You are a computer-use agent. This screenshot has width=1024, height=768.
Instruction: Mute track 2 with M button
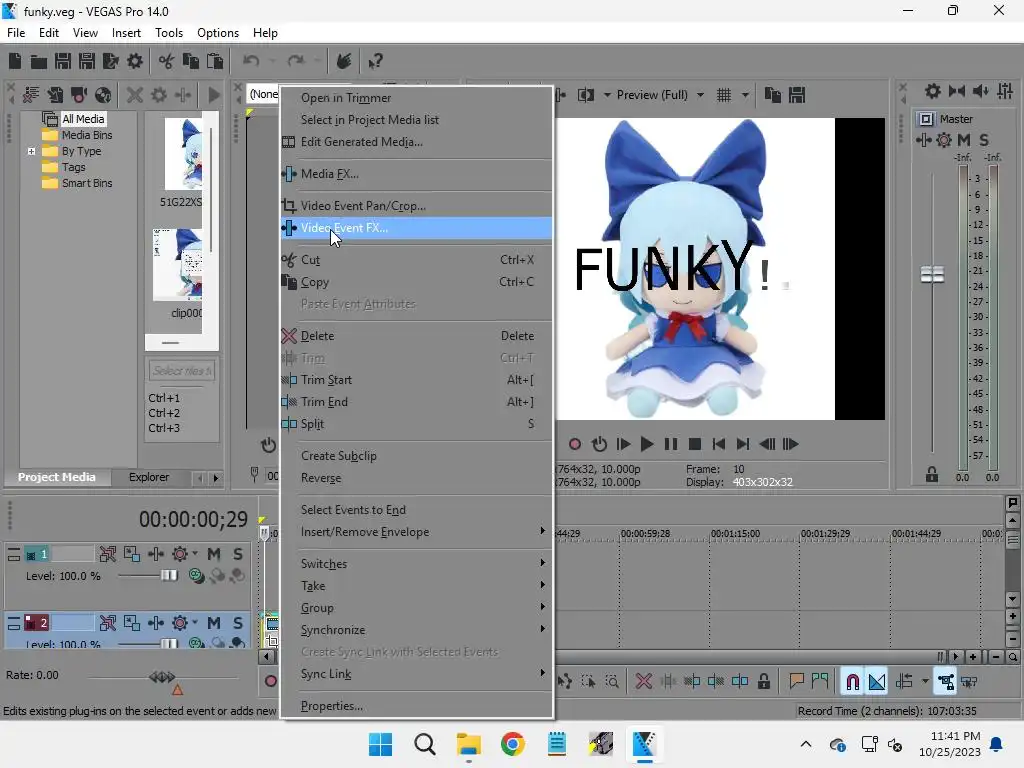pos(214,623)
